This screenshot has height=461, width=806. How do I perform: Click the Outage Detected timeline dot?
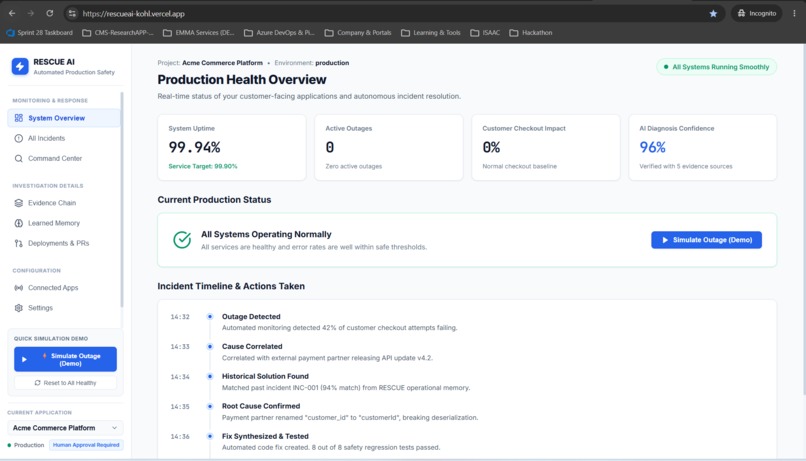pyautogui.click(x=210, y=317)
